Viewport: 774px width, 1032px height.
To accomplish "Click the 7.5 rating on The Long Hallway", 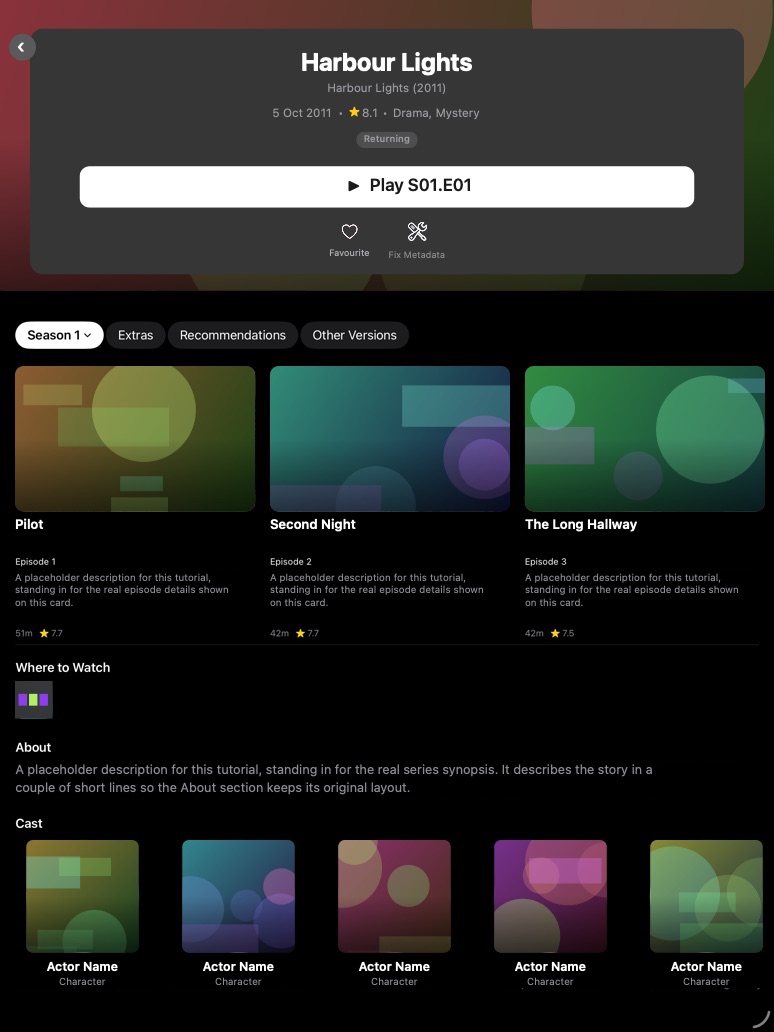I will click(x=563, y=633).
